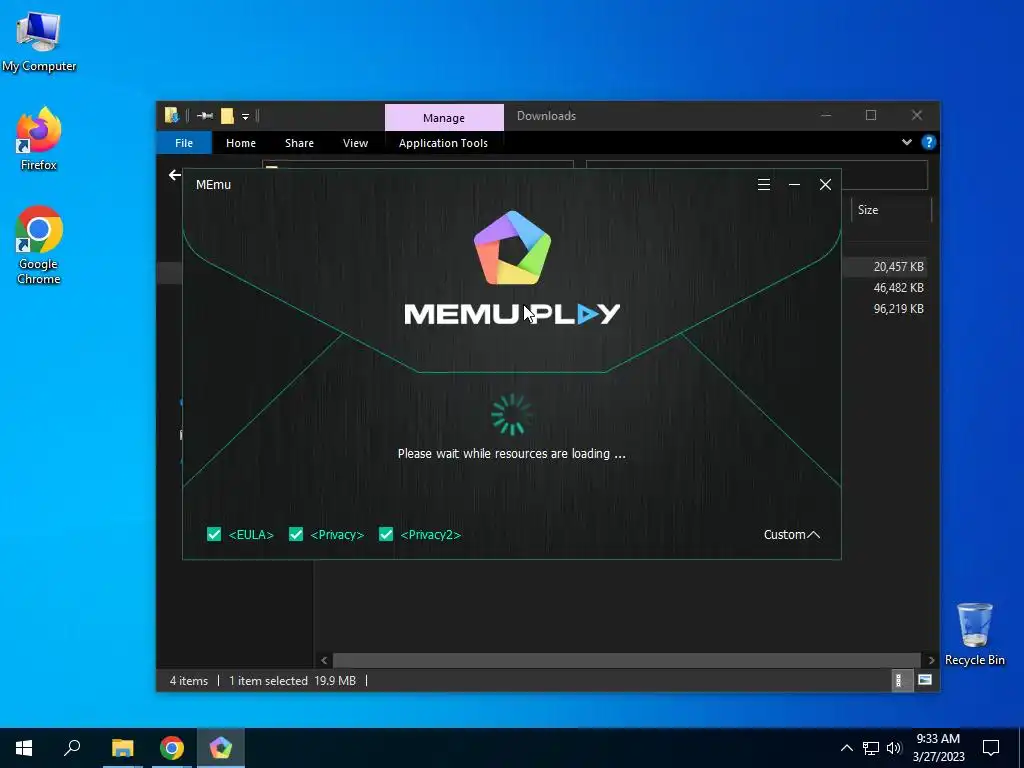
Task: Switch to the Home ribbon tab
Action: click(241, 143)
